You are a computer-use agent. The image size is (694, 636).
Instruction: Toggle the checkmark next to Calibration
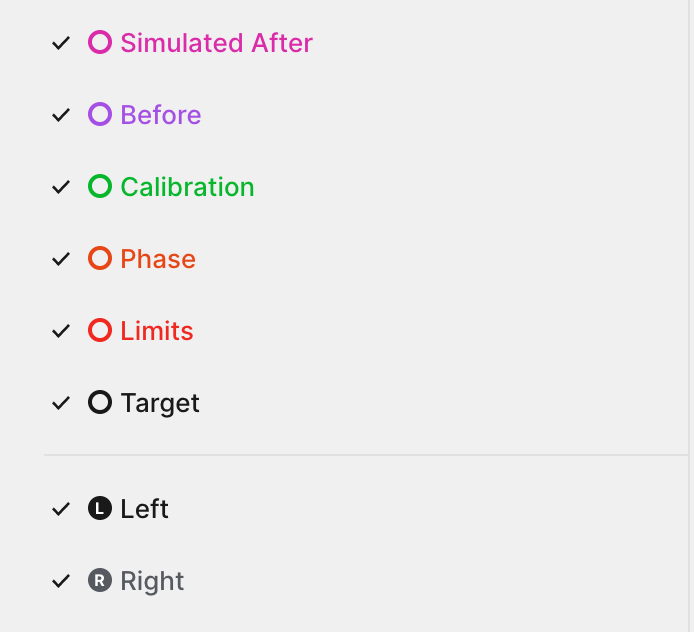point(61,187)
